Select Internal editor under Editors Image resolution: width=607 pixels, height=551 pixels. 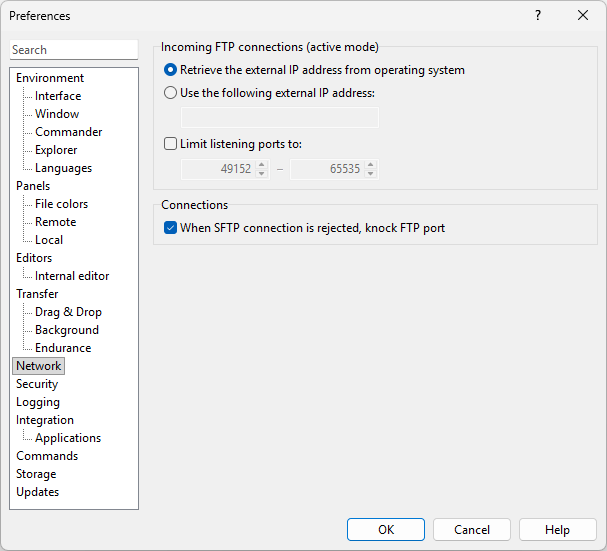[72, 276]
